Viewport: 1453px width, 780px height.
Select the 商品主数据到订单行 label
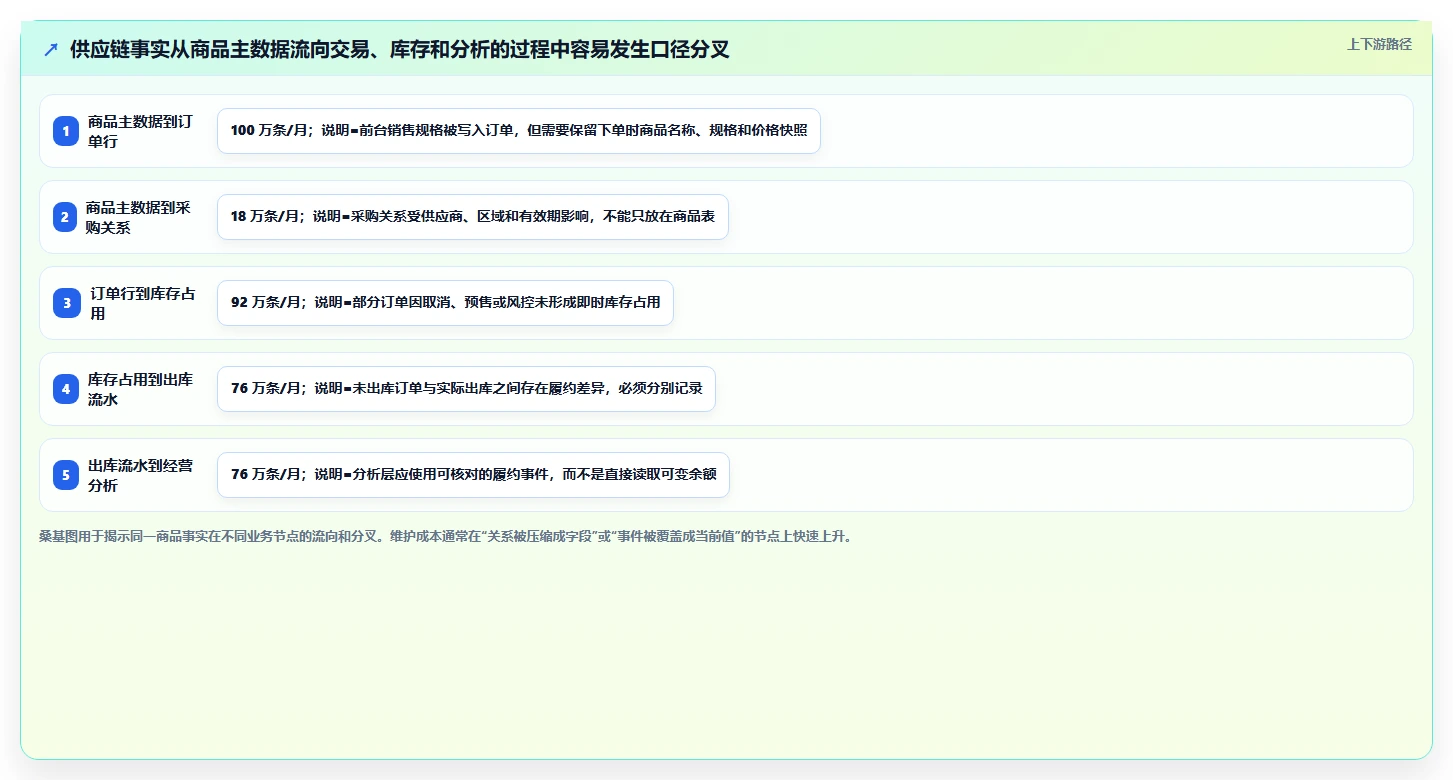[x=140, y=131]
